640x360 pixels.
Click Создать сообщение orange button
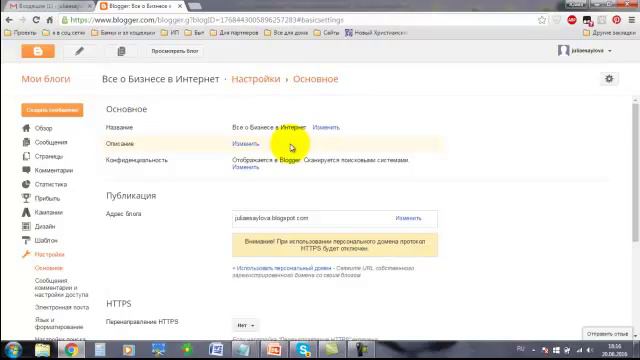tap(52, 110)
